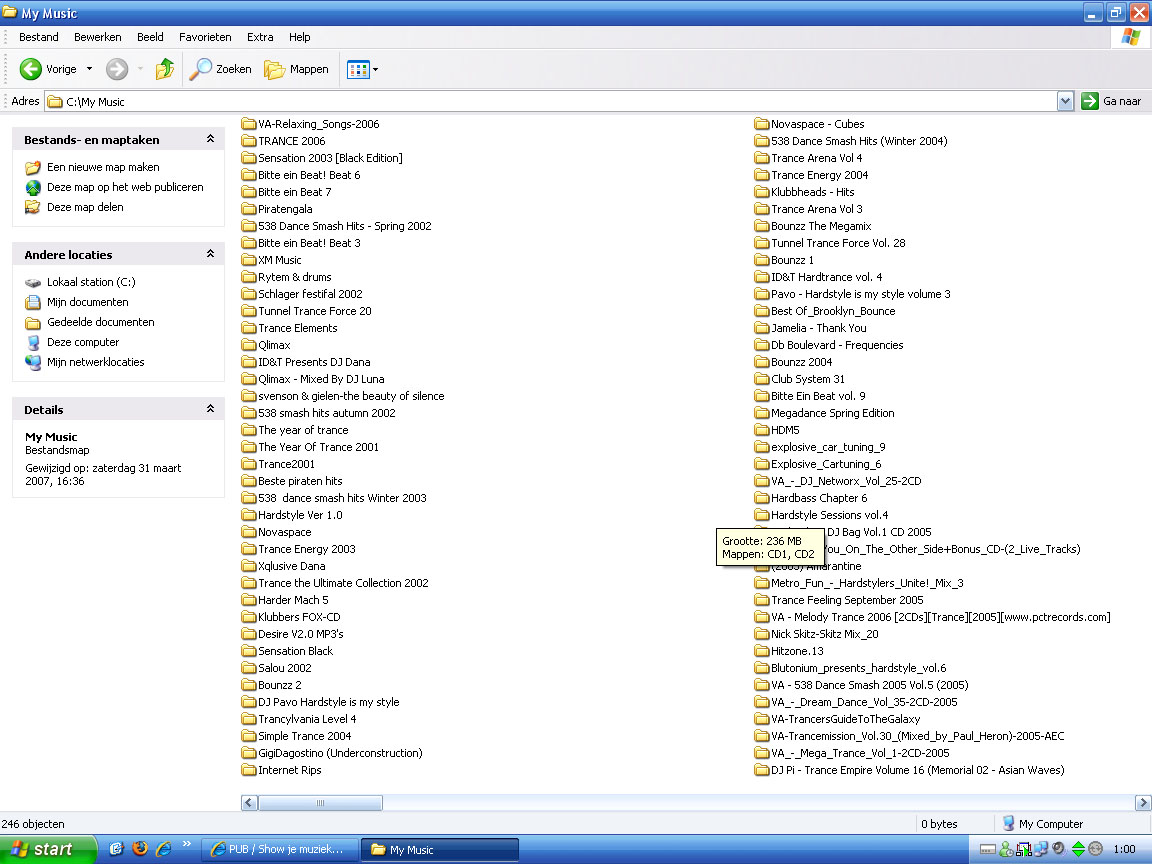
Task: Collapse the Details panel
Action: pyautogui.click(x=210, y=409)
